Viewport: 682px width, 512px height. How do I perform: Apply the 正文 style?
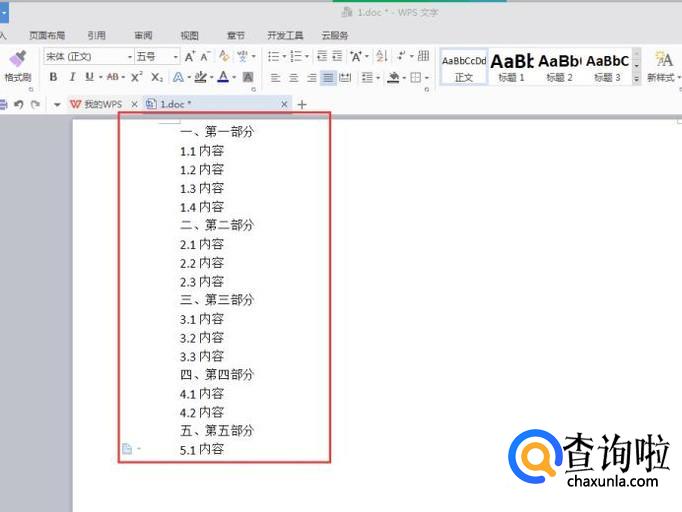coord(464,67)
